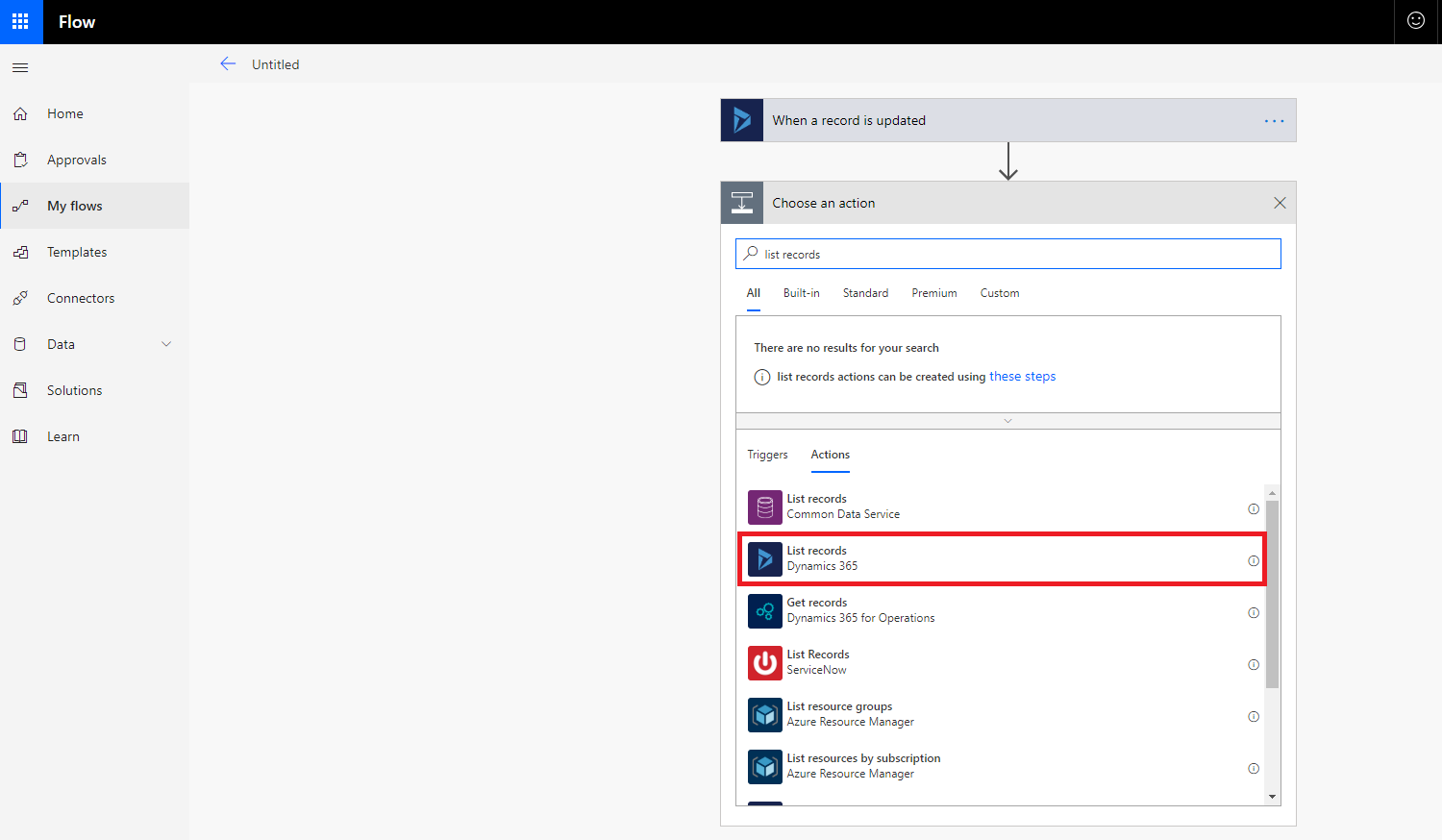Go back using the left arrow

(x=228, y=63)
